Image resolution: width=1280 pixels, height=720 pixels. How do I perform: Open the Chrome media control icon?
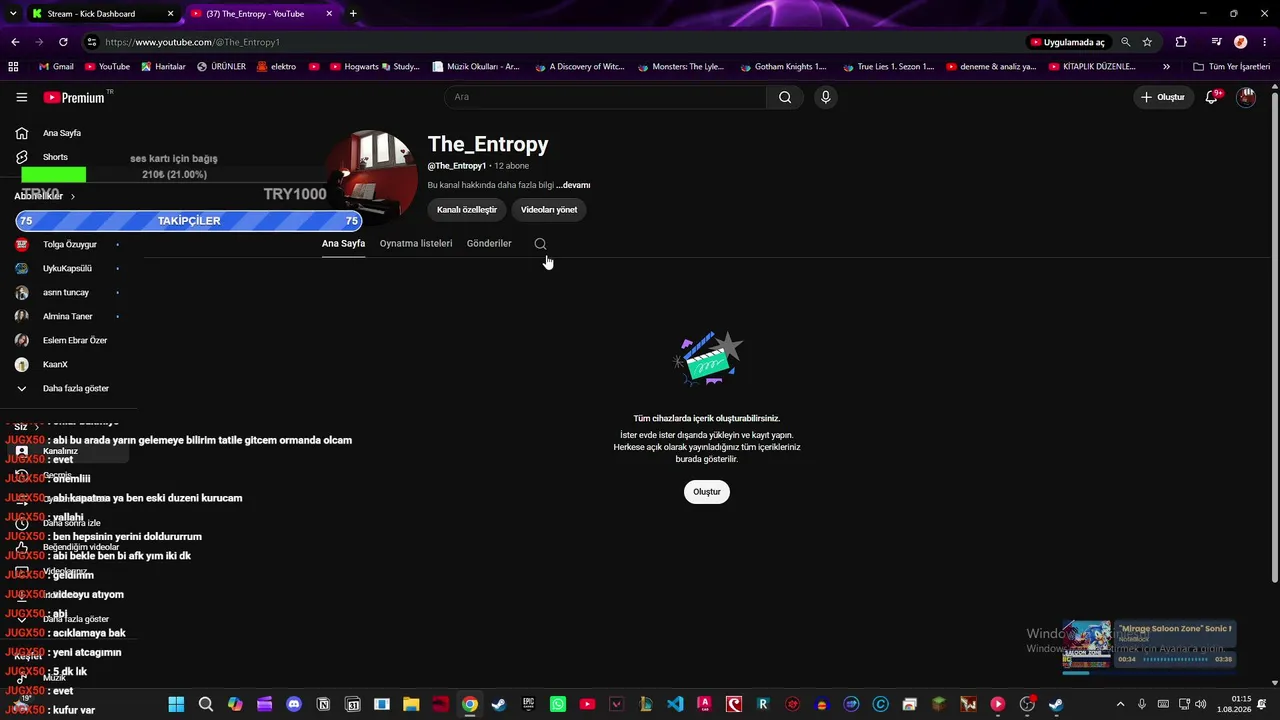pyautogui.click(x=1216, y=42)
